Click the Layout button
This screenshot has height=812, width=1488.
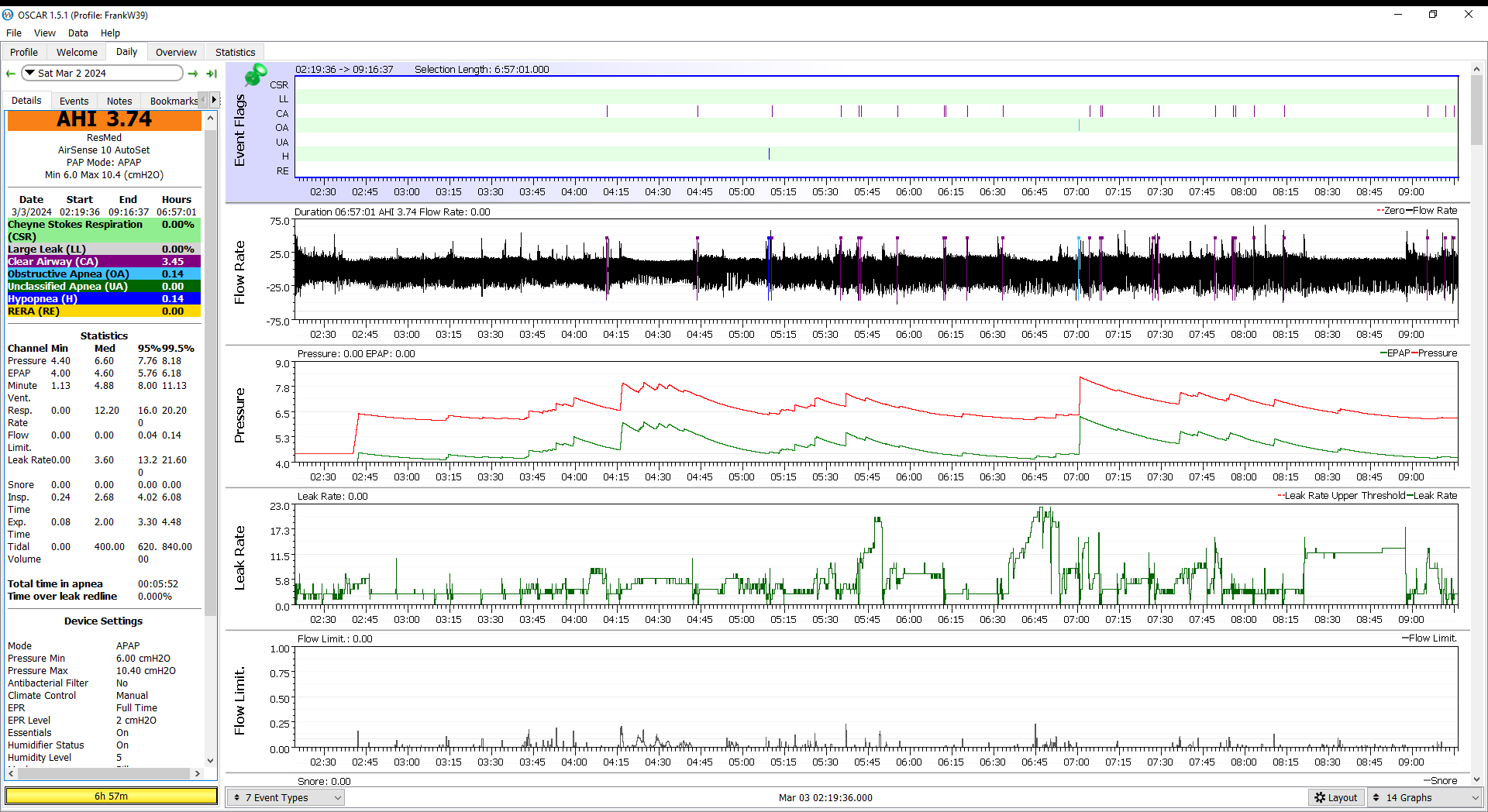1336,797
